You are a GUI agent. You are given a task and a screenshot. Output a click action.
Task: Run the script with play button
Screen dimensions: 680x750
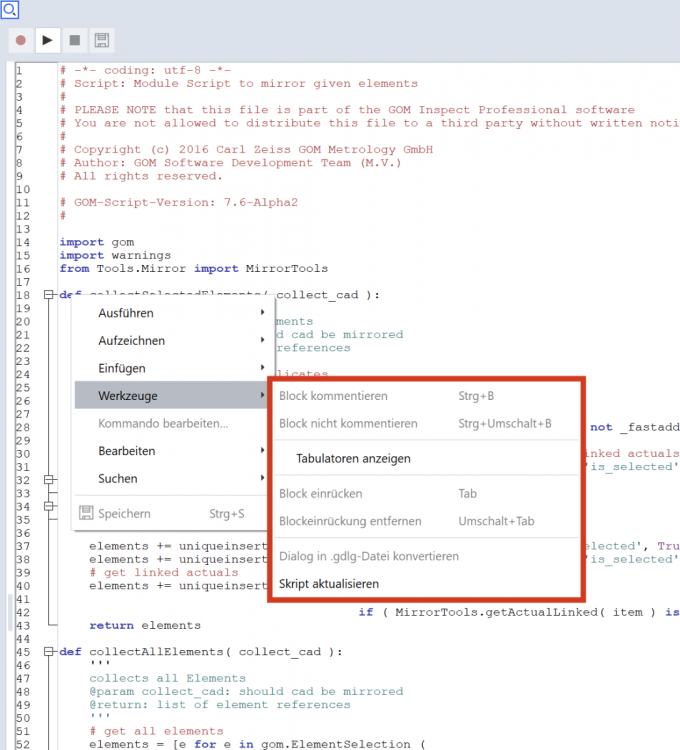point(47,41)
